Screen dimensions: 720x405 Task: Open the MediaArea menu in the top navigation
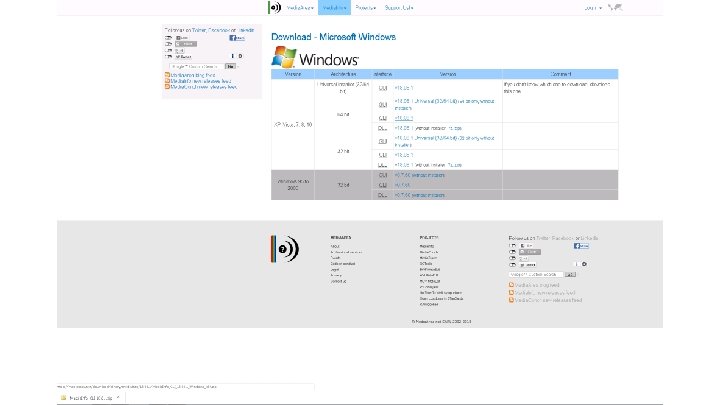(300, 8)
